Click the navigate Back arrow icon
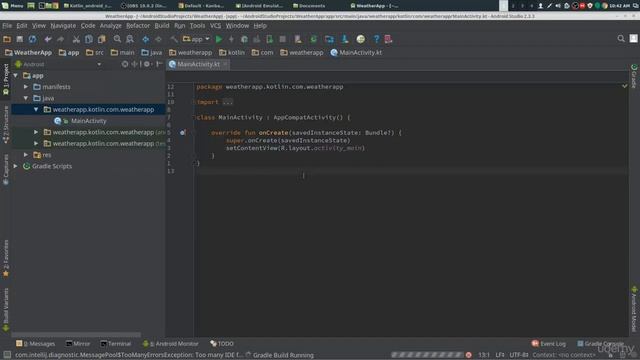The height and width of the screenshot is (360, 640). pos(145,39)
